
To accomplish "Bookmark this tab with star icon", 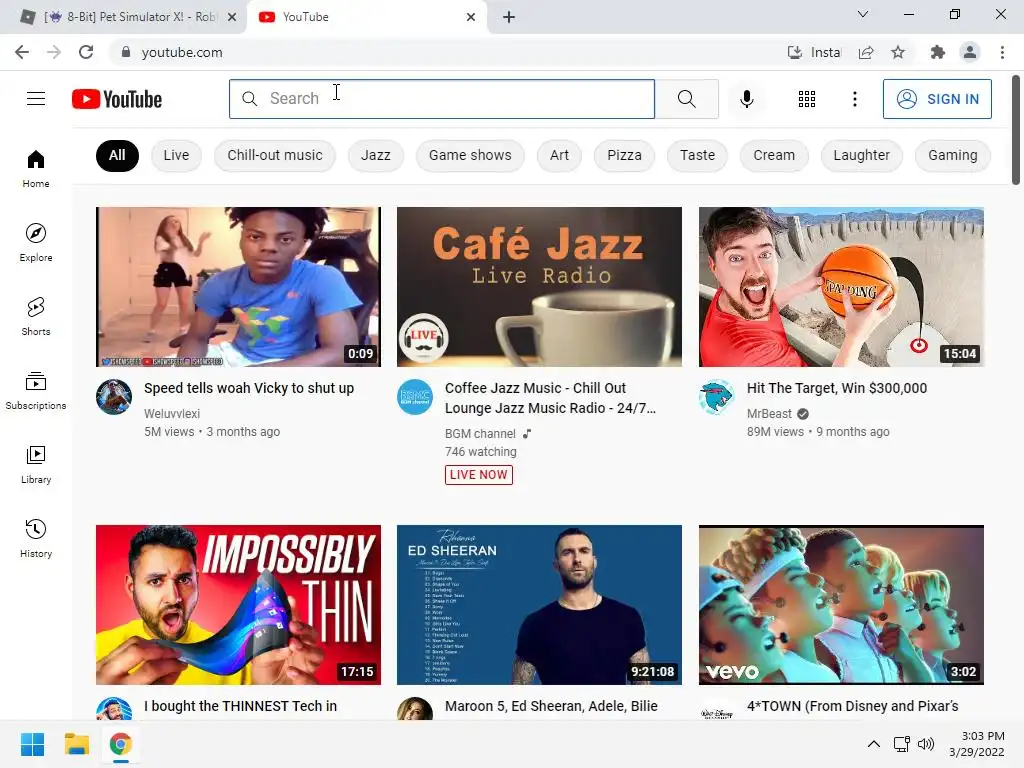I will tap(898, 52).
